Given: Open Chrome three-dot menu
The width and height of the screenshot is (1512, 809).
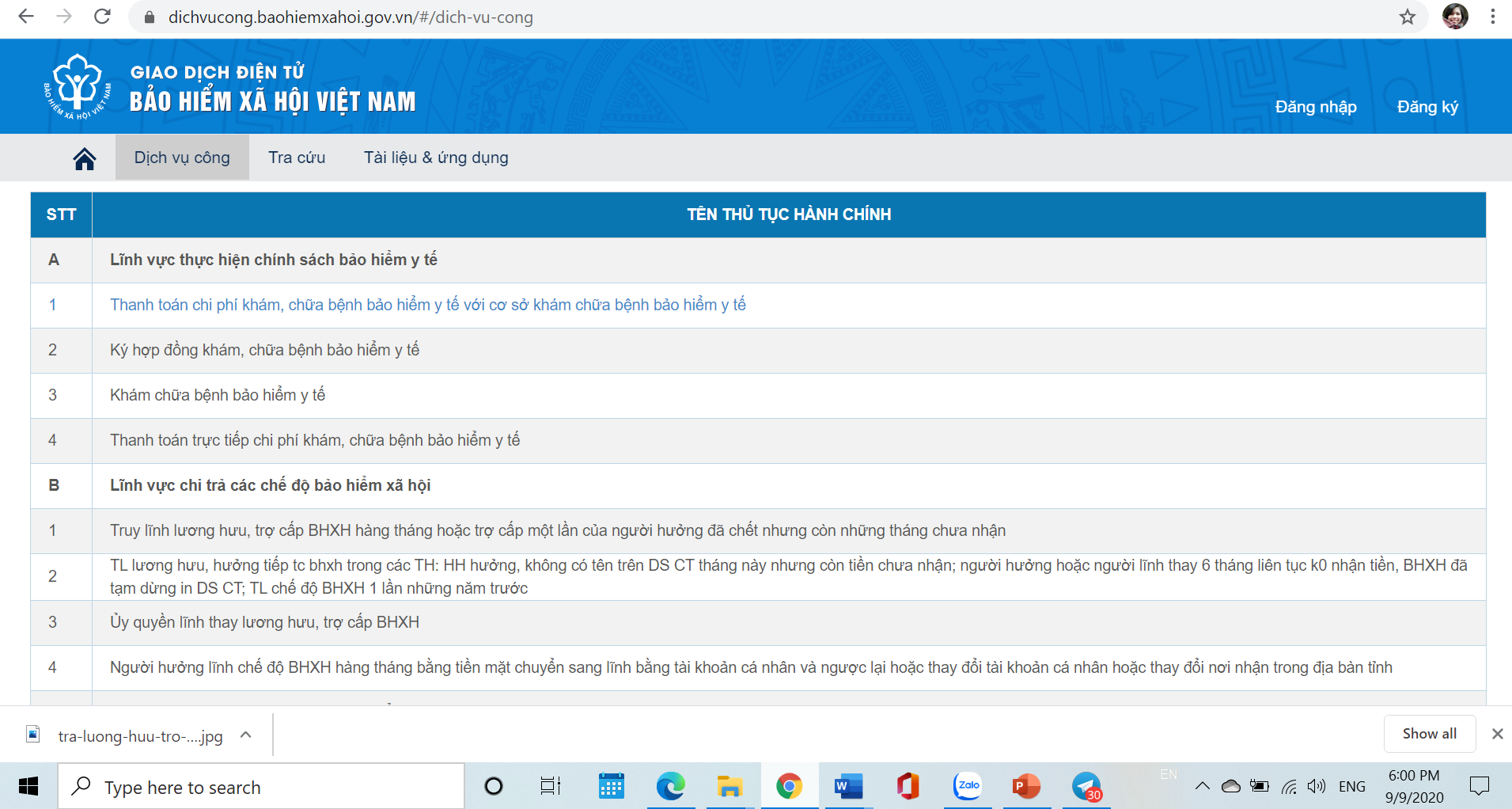Looking at the screenshot, I should click(x=1492, y=17).
